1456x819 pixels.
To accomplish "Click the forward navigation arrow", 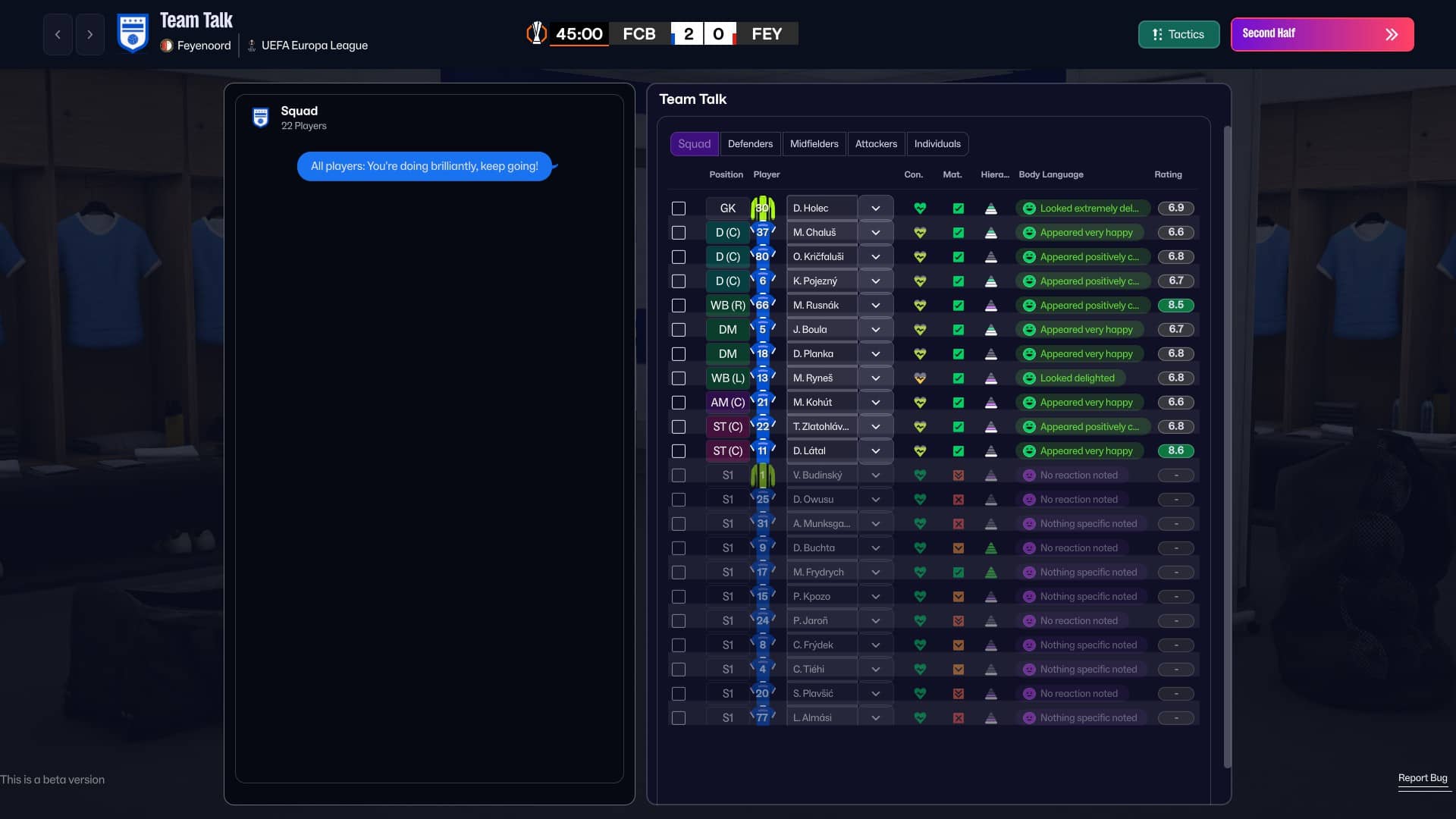I will (x=89, y=34).
